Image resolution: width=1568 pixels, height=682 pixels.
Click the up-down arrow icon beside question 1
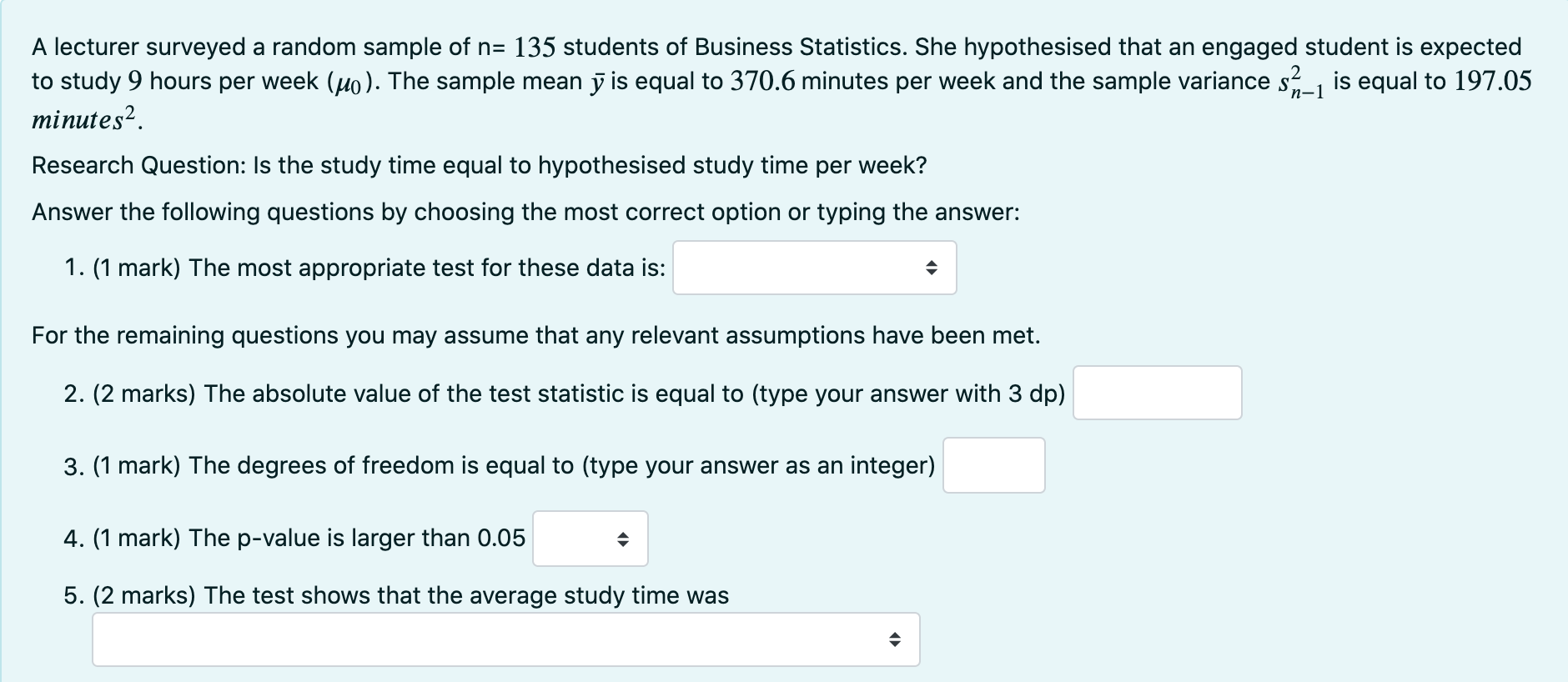pos(932,268)
